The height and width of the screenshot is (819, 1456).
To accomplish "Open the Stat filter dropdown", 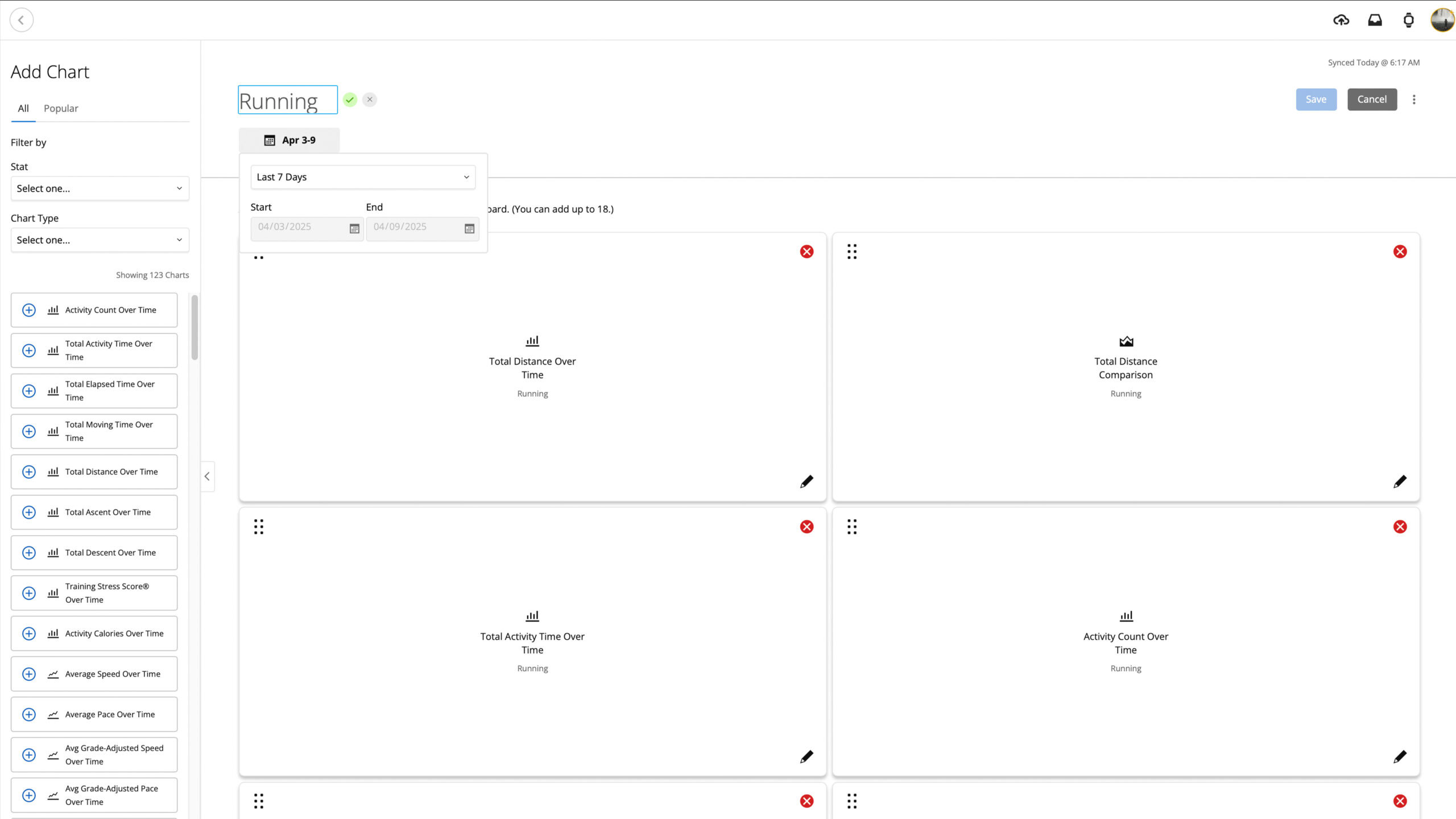I will 100,188.
